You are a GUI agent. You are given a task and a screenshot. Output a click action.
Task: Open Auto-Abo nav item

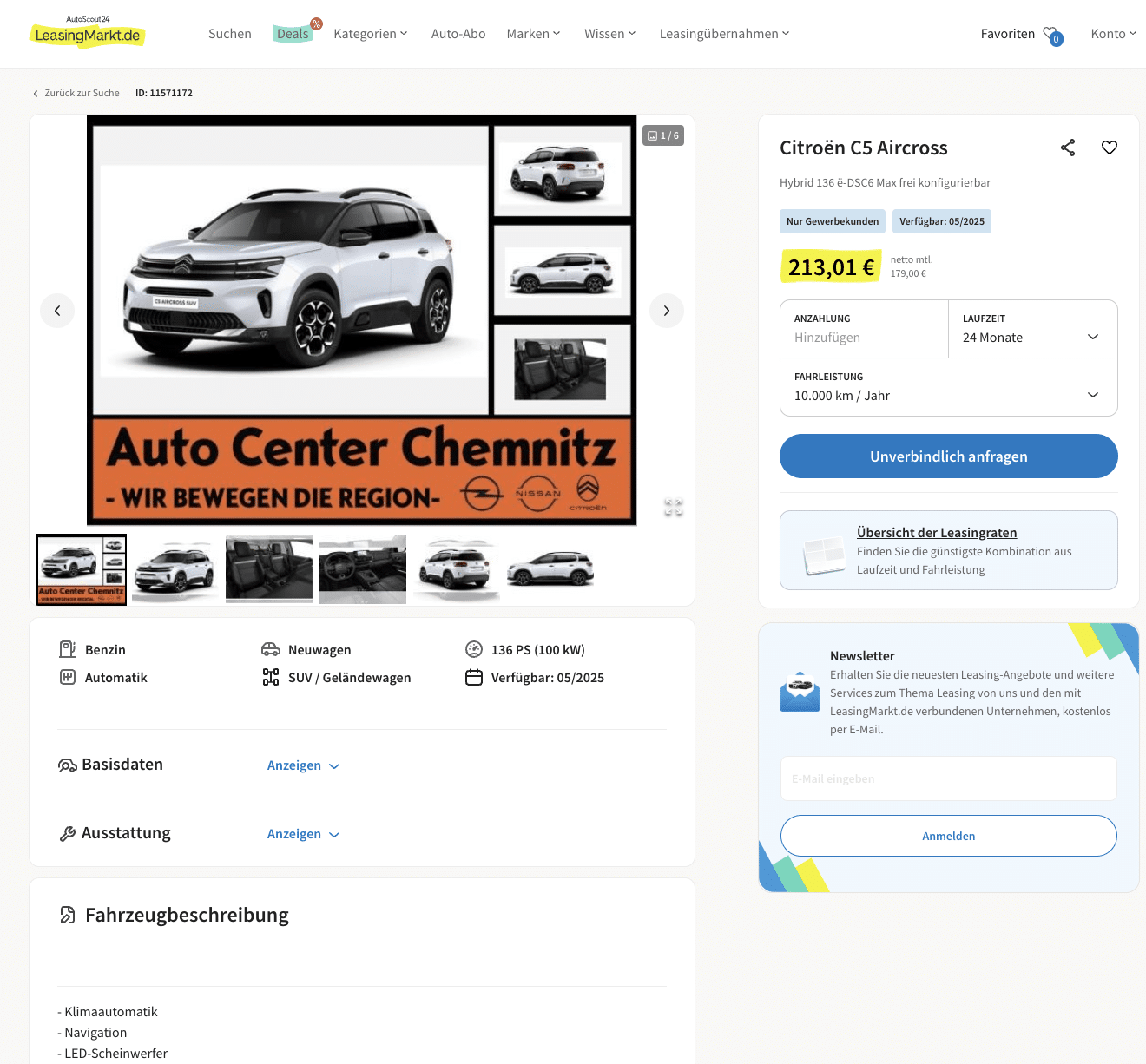coord(458,34)
